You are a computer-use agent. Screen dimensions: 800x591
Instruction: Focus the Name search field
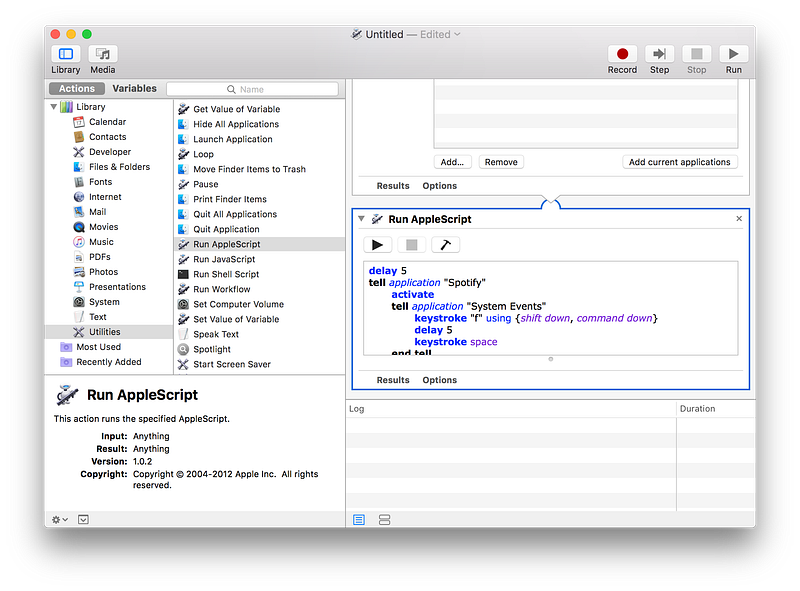pos(253,89)
